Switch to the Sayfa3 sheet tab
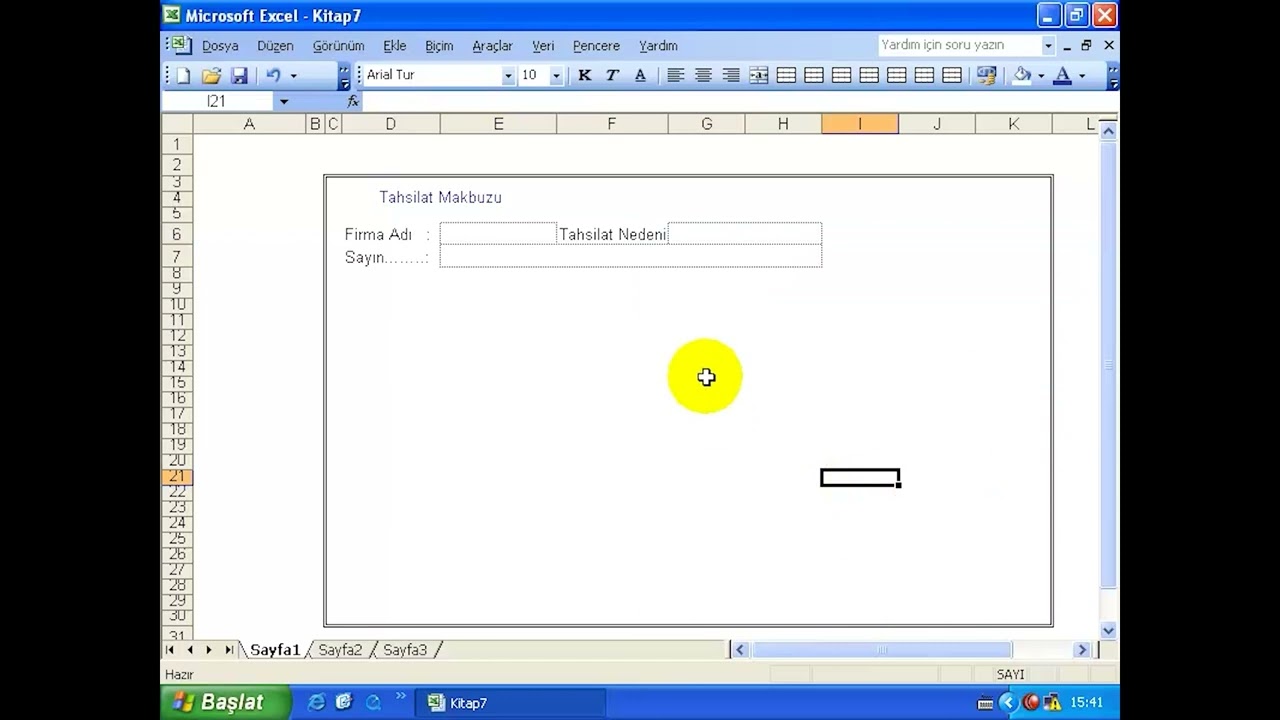Screen dimensions: 1280x720 [x=405, y=650]
